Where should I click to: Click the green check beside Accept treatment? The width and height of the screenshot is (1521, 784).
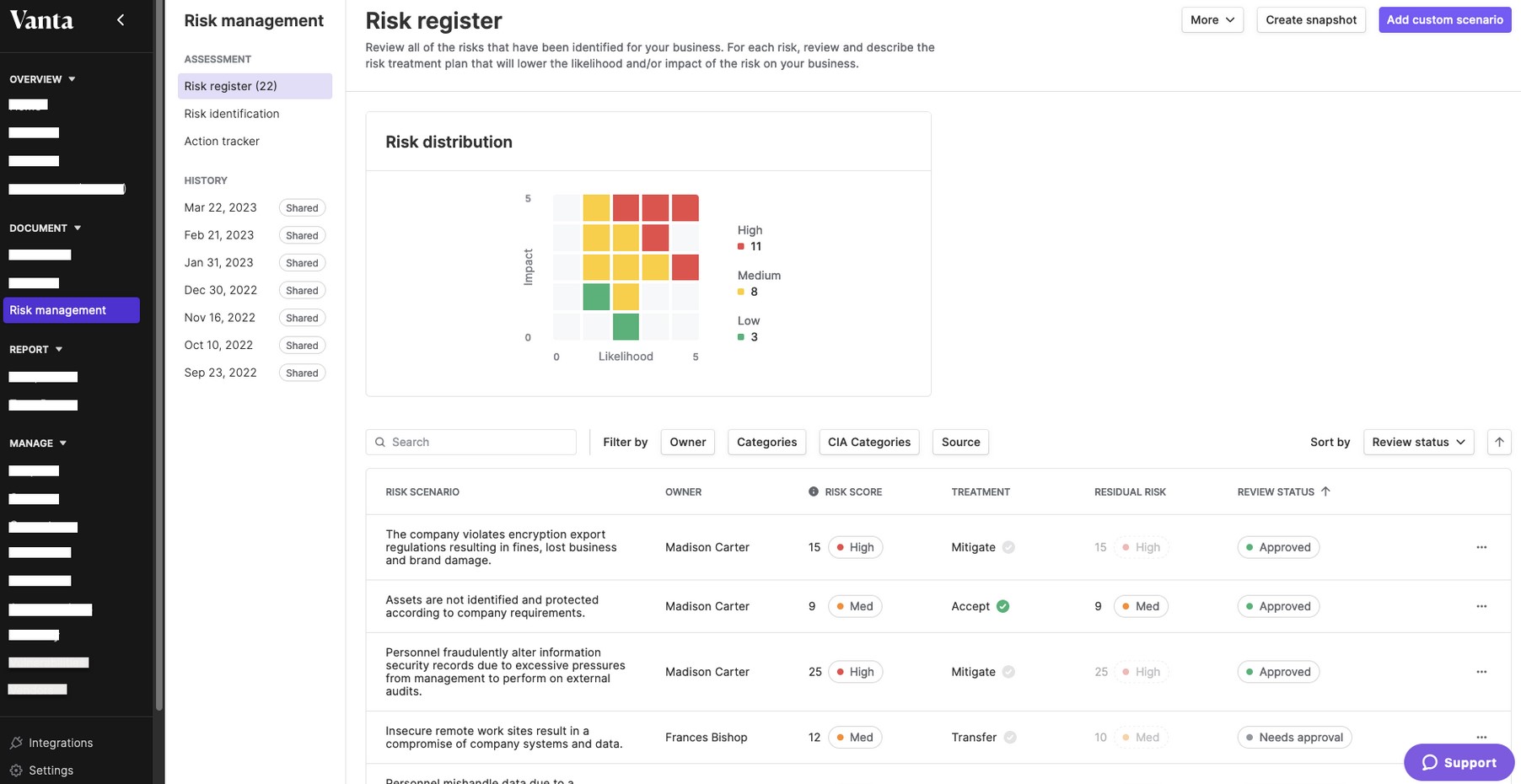(x=1003, y=606)
